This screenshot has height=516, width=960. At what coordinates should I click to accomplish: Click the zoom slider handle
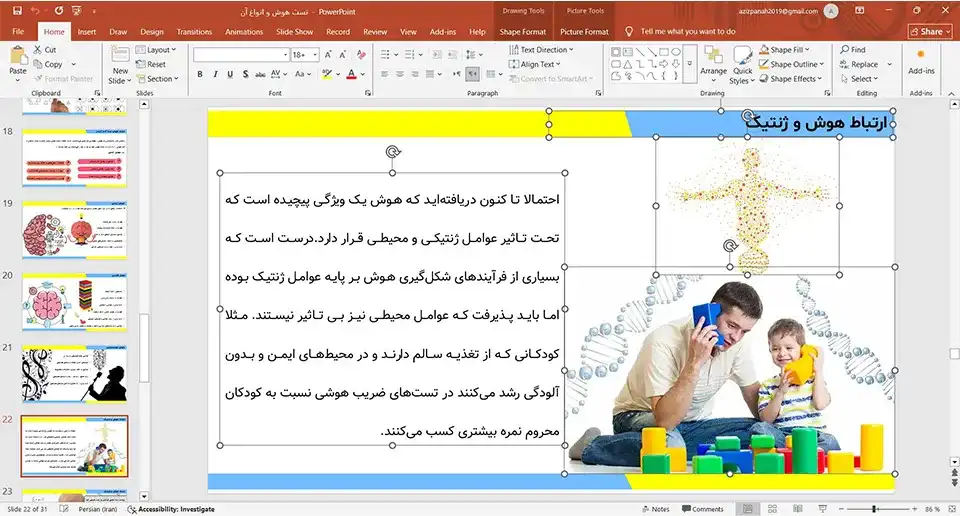875,509
